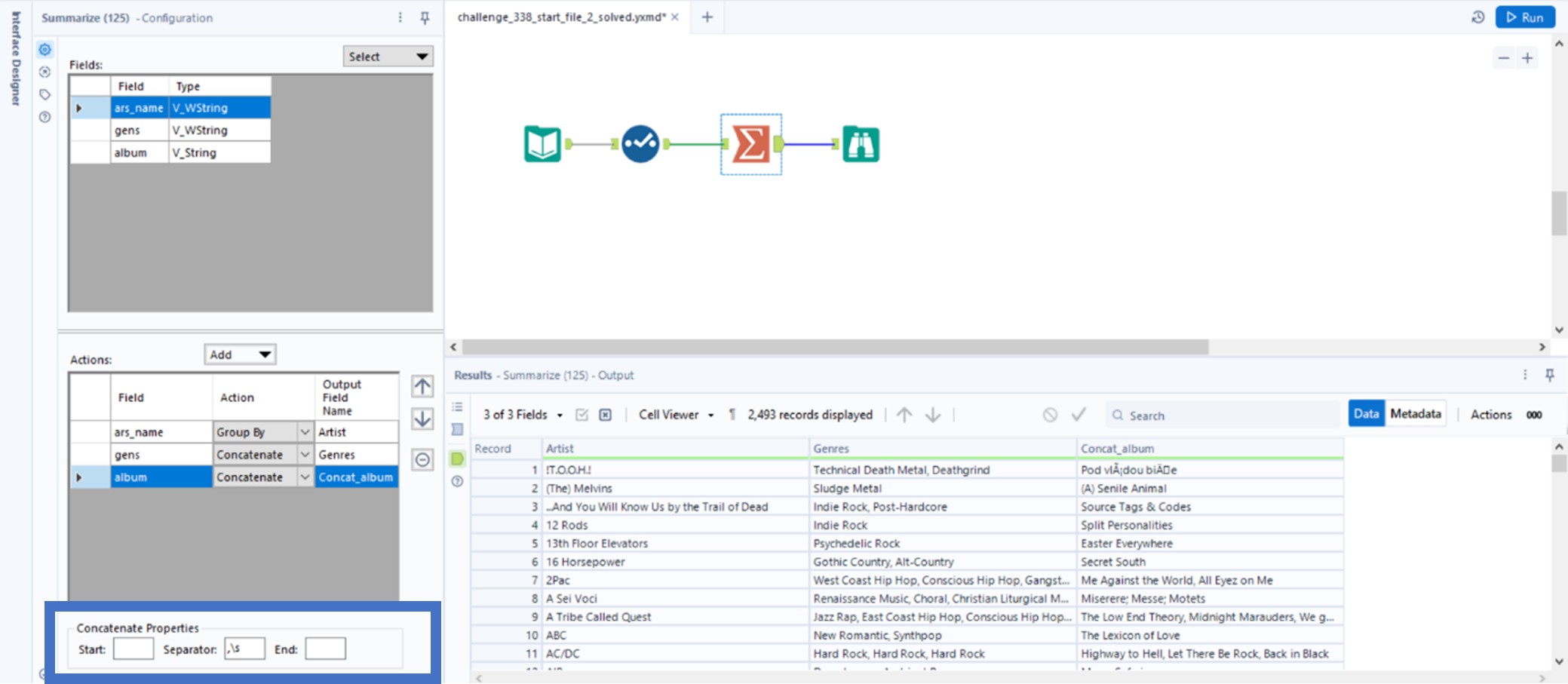Click the Concat_album output field name cell
Viewport: 1568px width, 684px height.
pos(357,477)
